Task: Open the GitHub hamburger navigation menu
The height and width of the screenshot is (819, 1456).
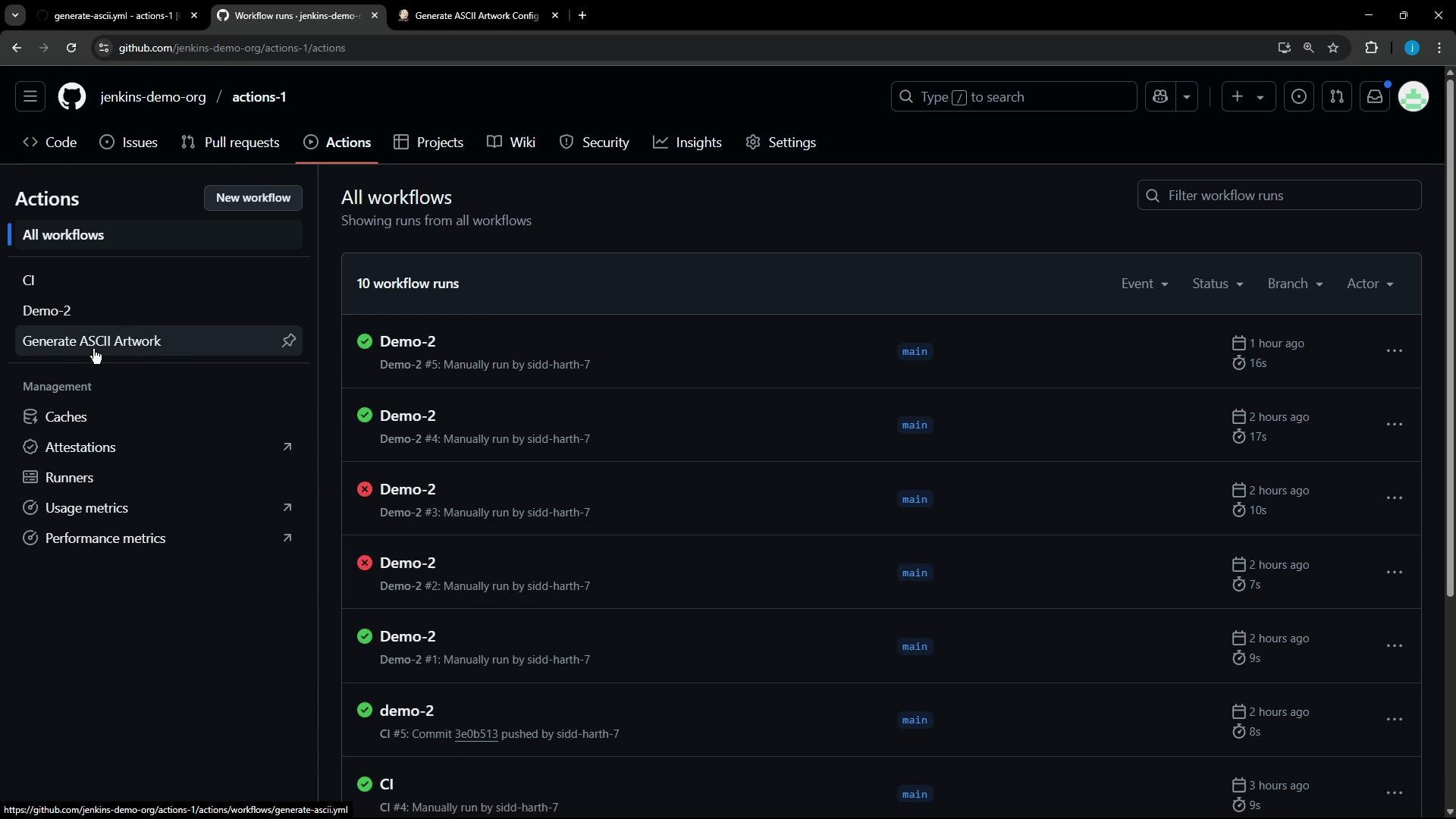Action: [30, 97]
